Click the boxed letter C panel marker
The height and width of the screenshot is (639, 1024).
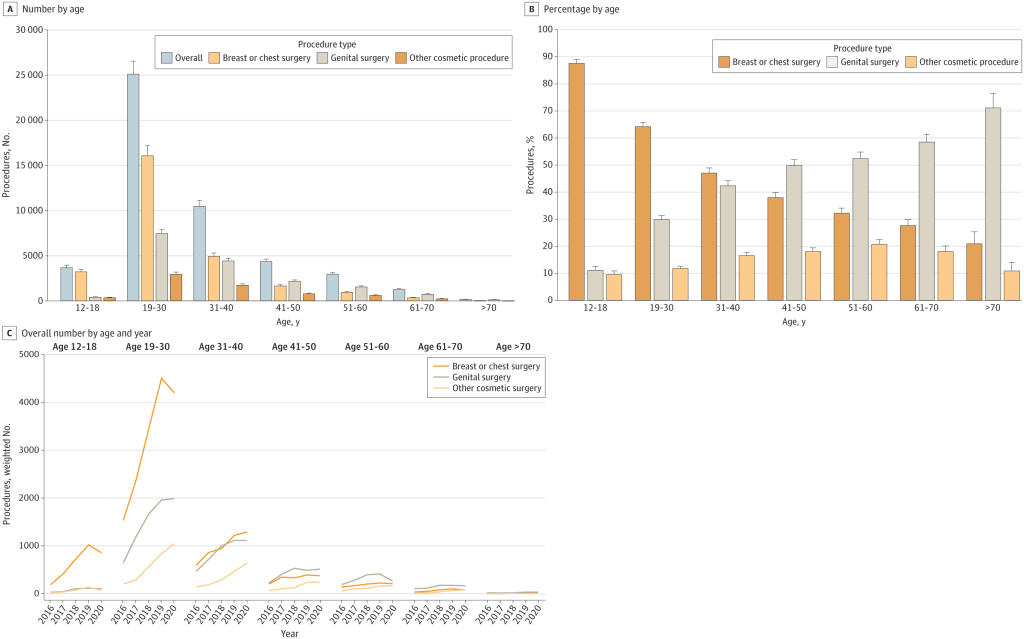tap(7, 331)
